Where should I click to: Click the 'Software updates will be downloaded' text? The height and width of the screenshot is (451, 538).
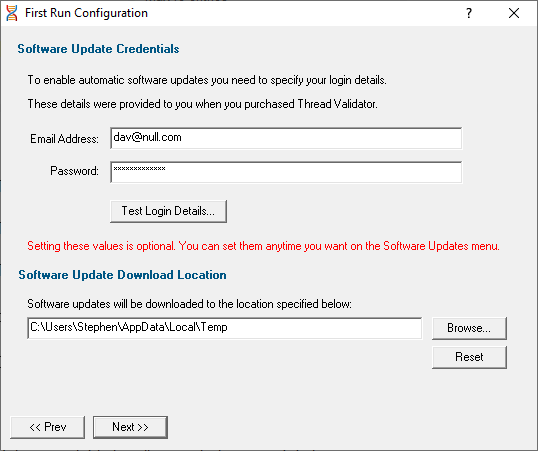(x=189, y=304)
